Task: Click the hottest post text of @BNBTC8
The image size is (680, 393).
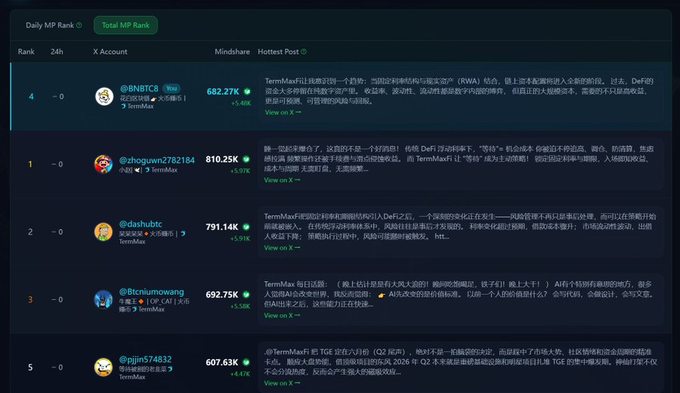Action: (x=459, y=91)
